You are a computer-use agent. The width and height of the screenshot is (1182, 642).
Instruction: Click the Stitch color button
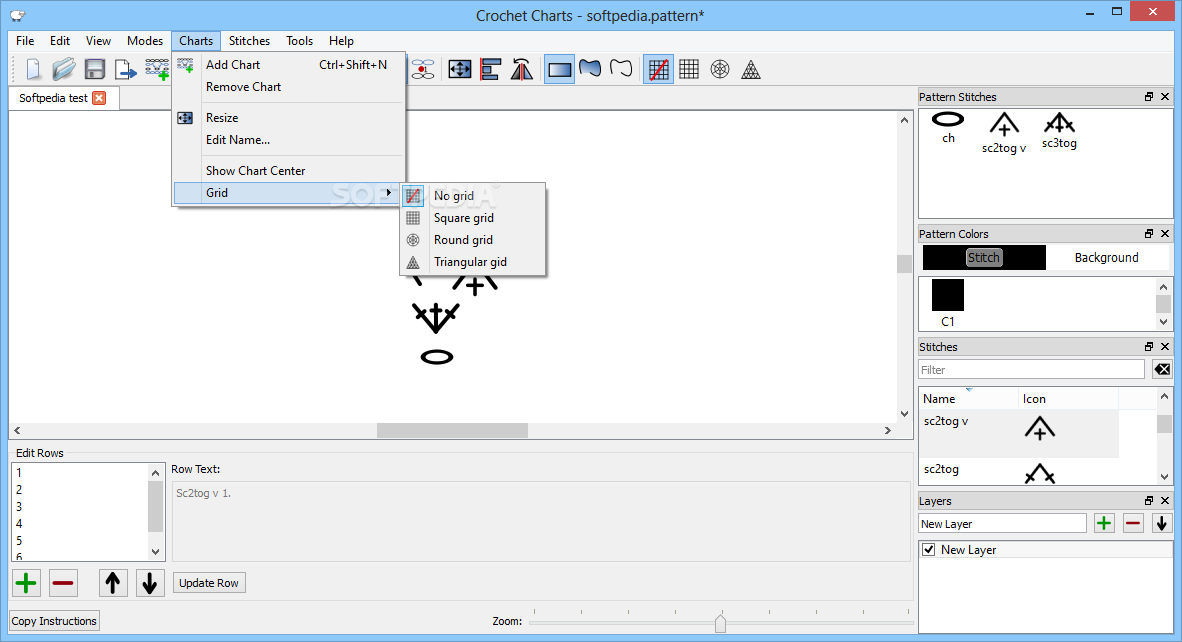984,258
